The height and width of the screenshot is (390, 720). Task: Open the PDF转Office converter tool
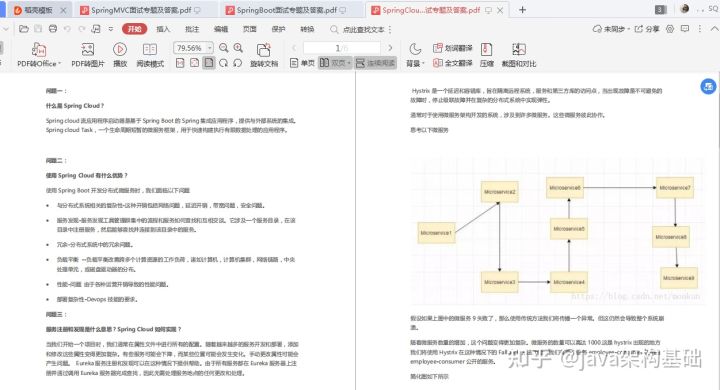pyautogui.click(x=39, y=55)
